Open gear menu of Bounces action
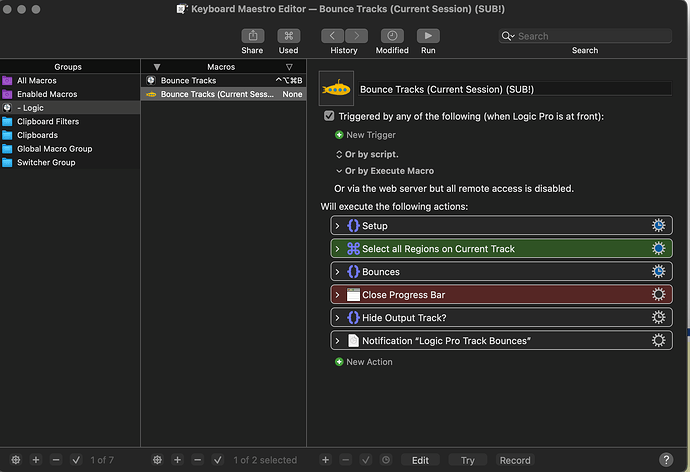The image size is (690, 472). [658, 271]
